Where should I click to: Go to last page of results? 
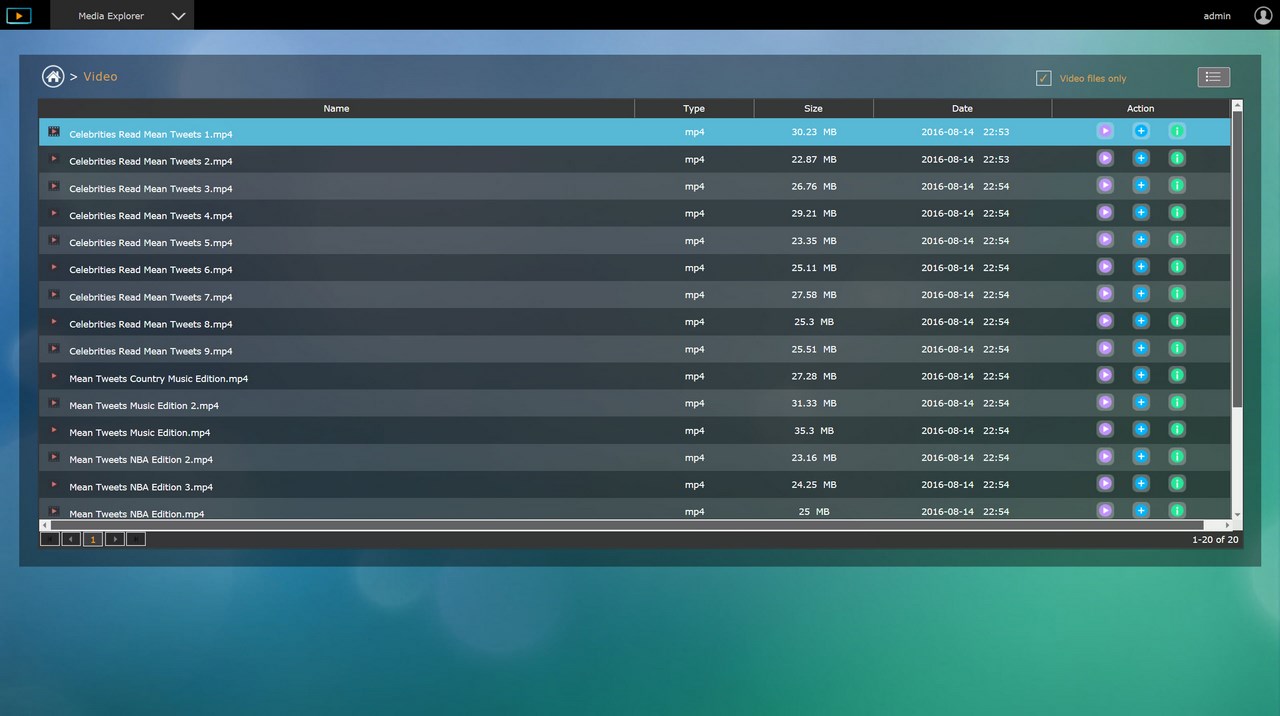(136, 539)
